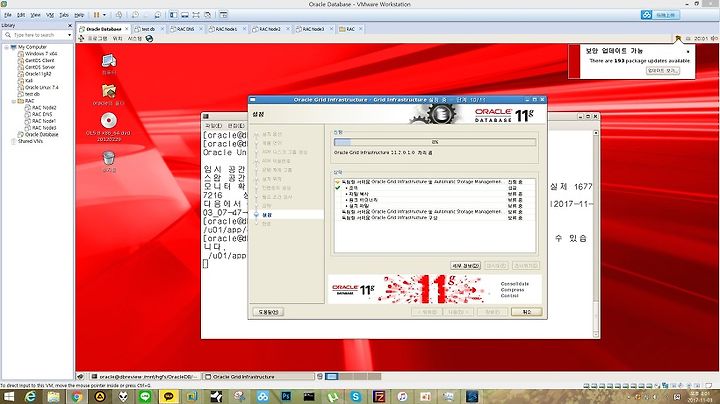Image resolution: width=720 pixels, height=404 pixels.
Task: Open the 시스템 (System) guest menu
Action: (135, 39)
